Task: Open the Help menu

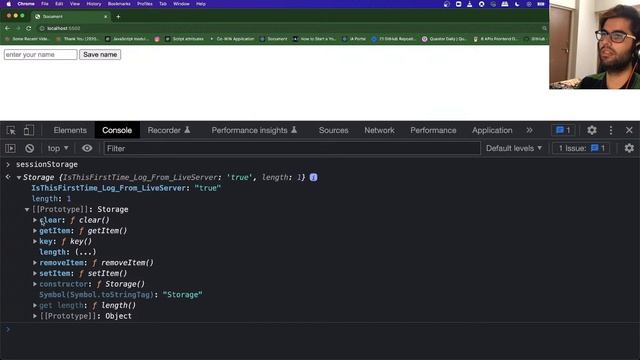Action: (201, 4)
